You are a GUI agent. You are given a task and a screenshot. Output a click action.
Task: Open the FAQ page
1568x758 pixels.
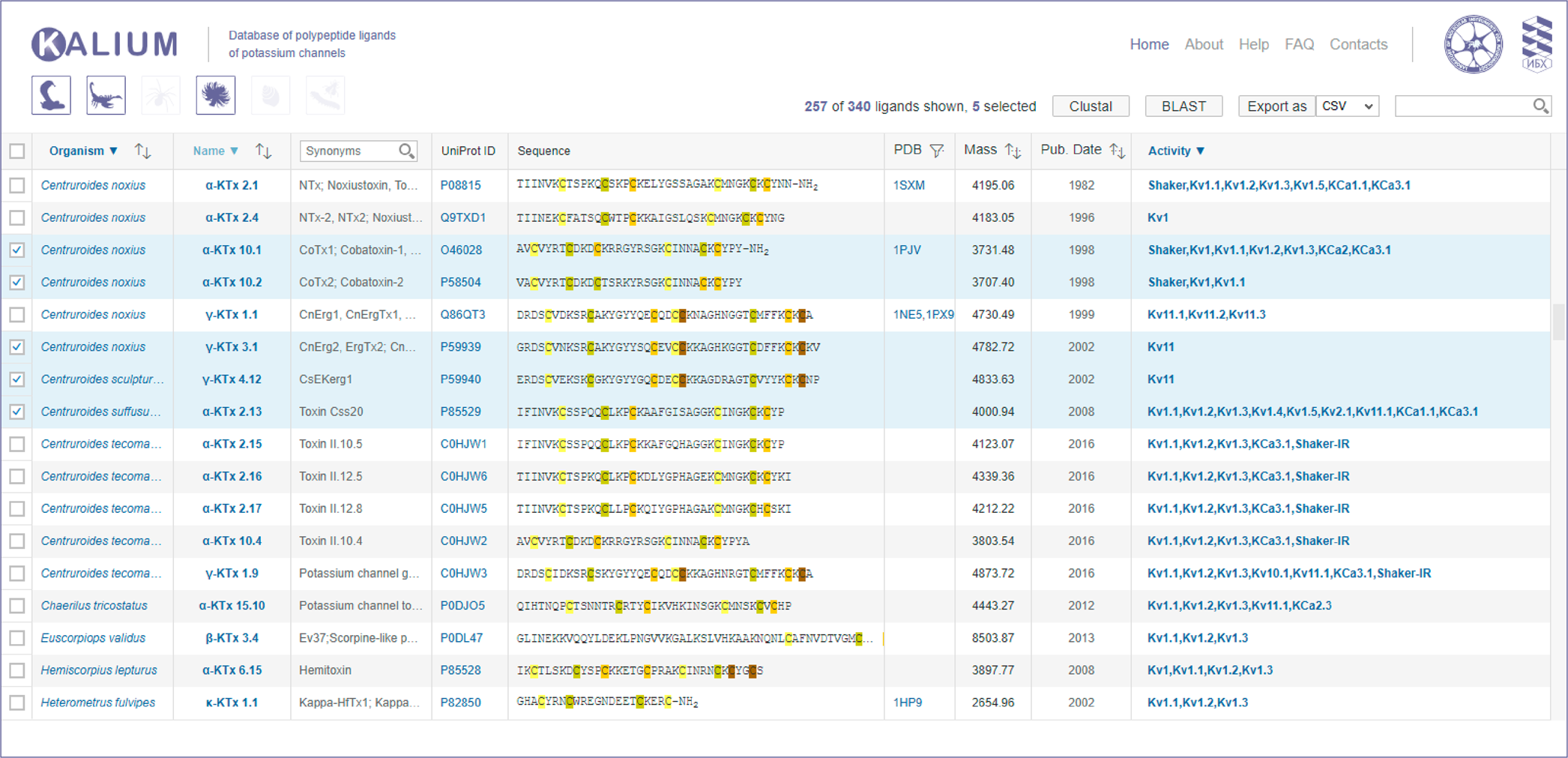point(1299,44)
